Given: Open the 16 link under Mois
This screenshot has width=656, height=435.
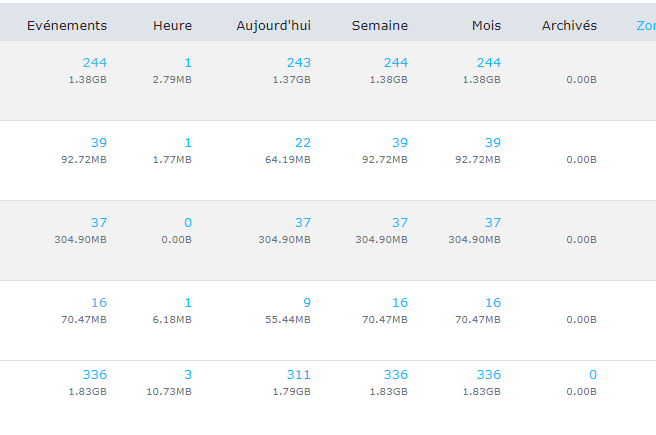Looking at the screenshot, I should (x=492, y=303).
